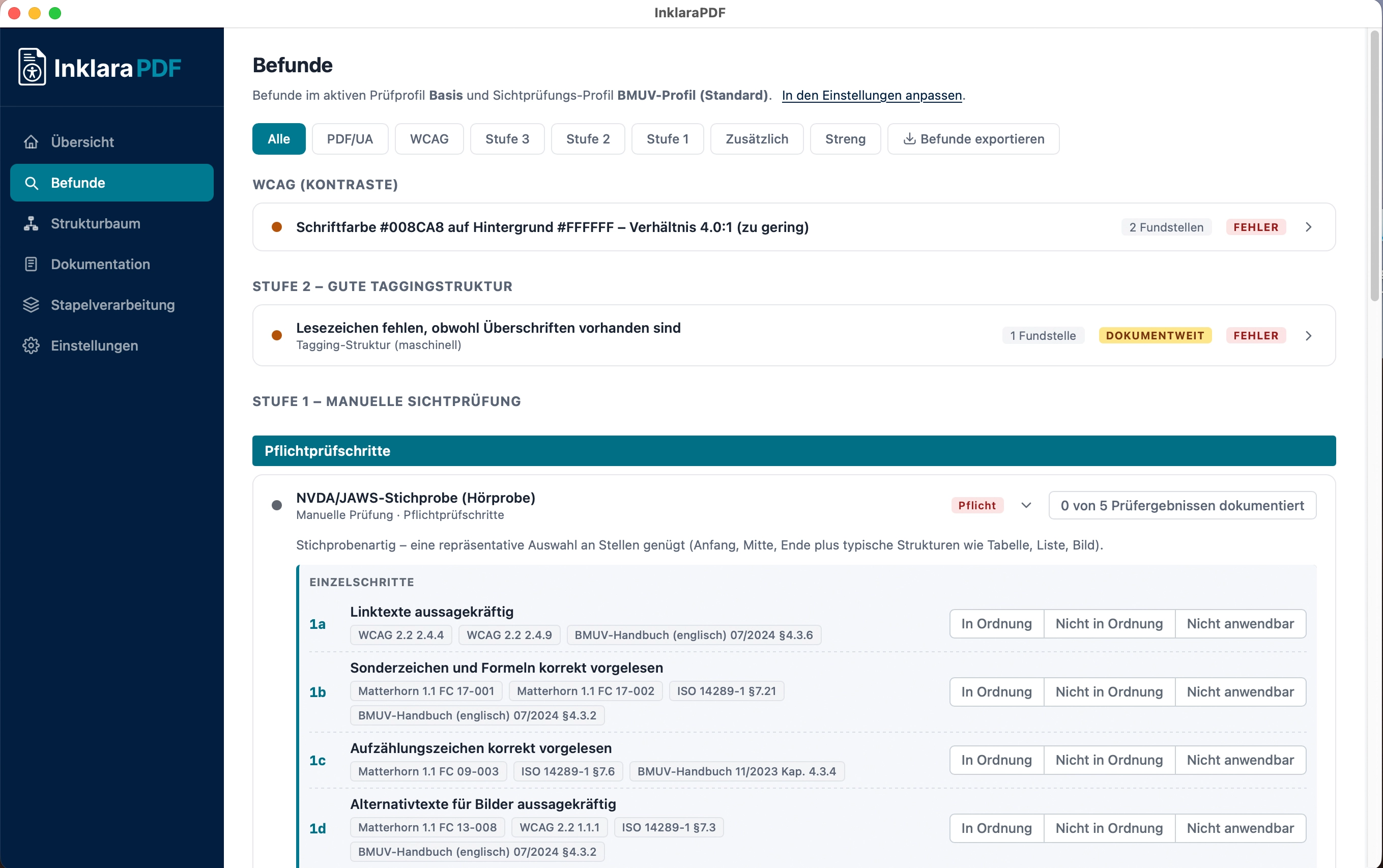Click the Lesezeichen fehlen finding title

point(488,328)
